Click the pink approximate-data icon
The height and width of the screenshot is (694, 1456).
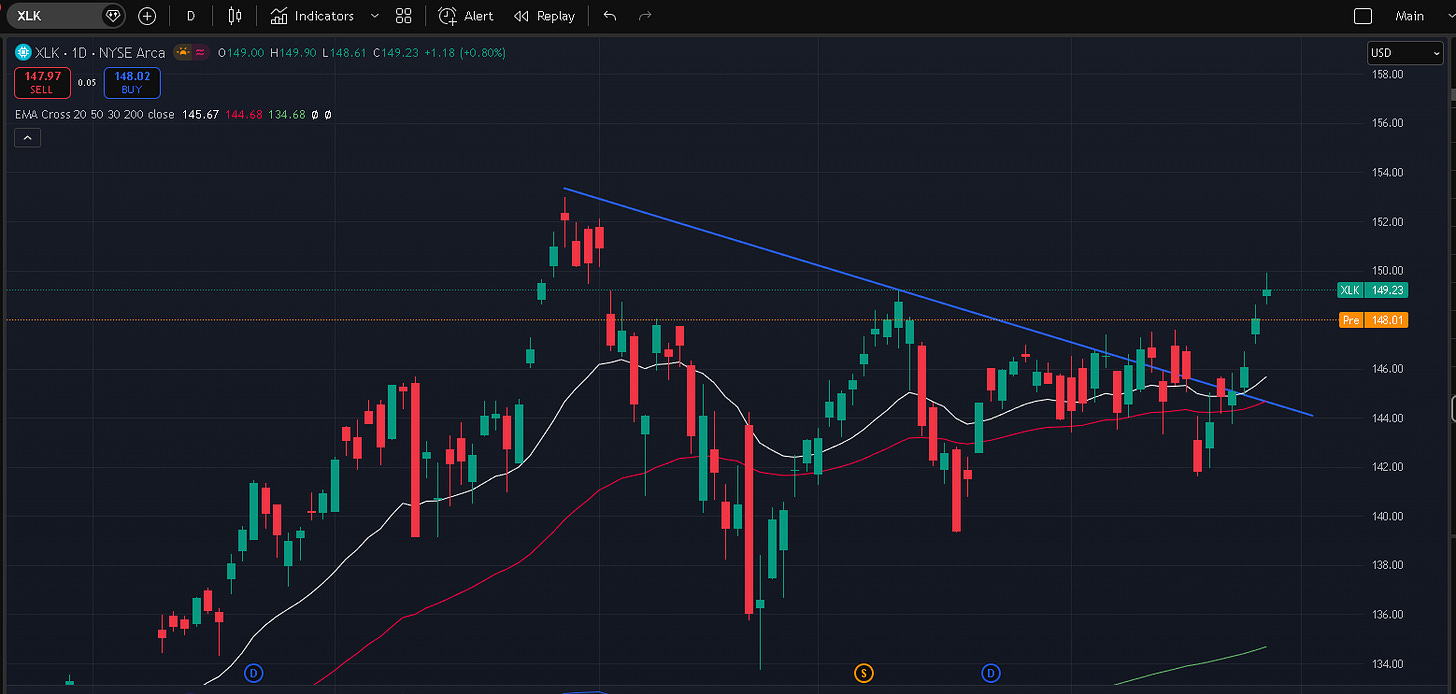point(200,53)
